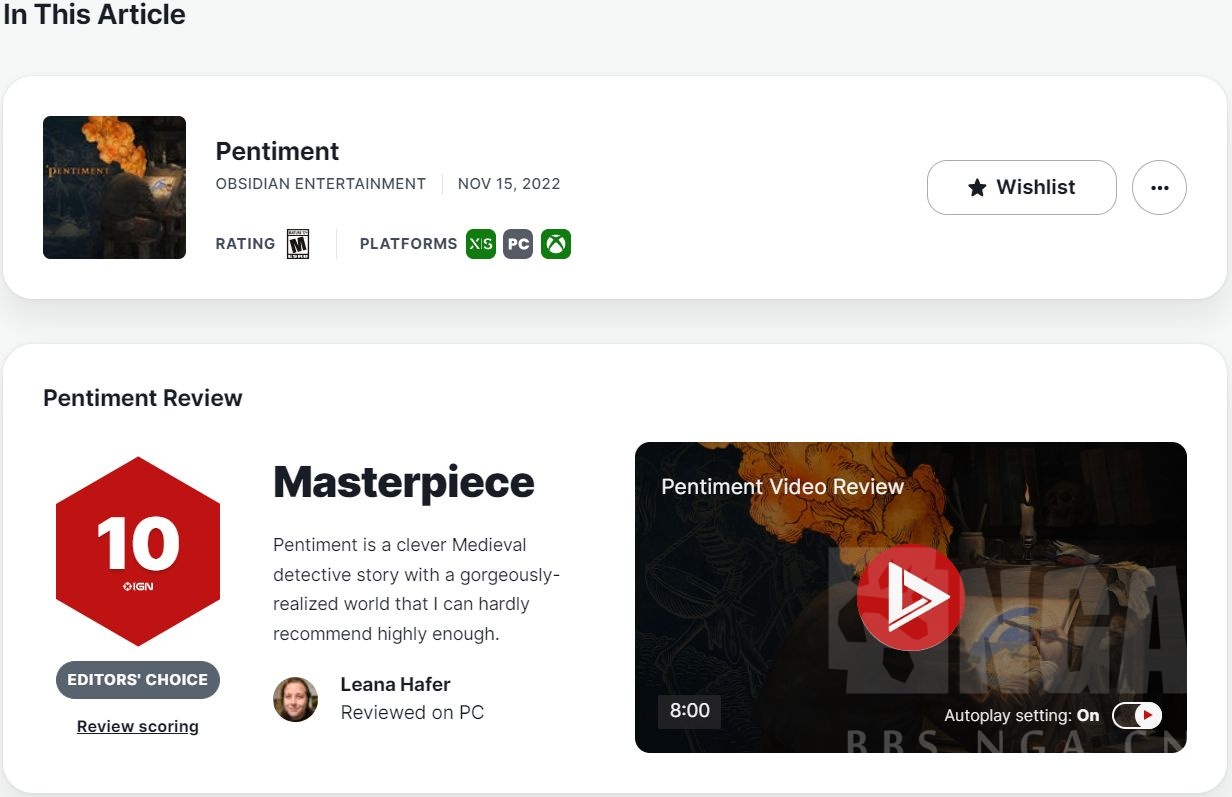1232x797 pixels.
Task: Click the Masterpiece verdict heading
Action: (404, 482)
